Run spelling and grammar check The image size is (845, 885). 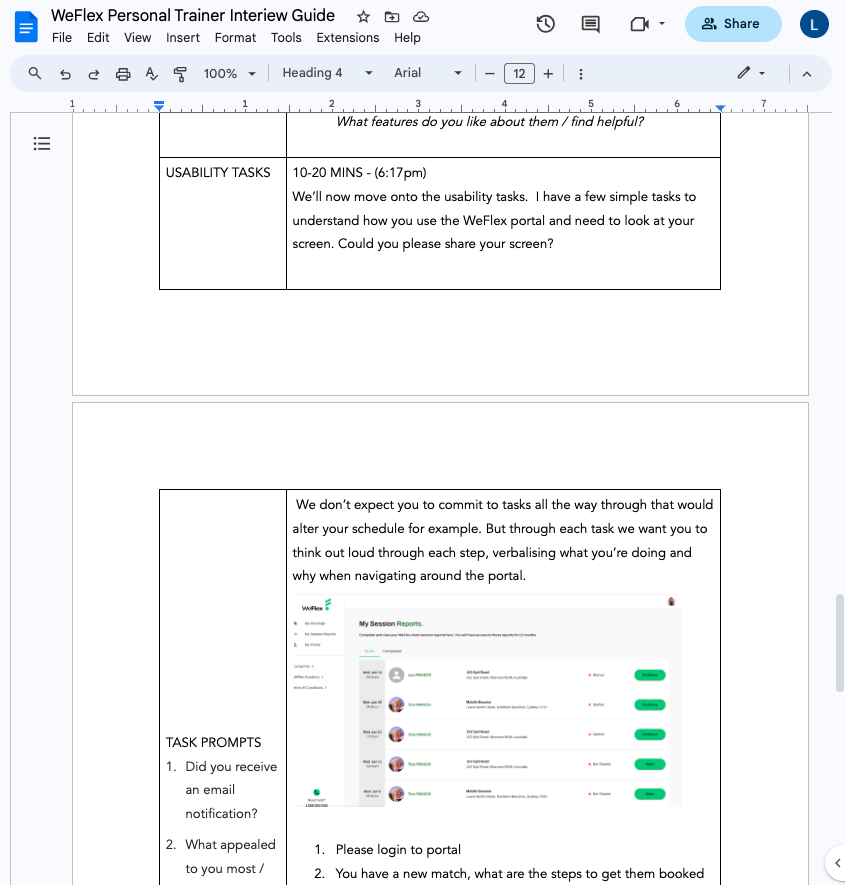pyautogui.click(x=151, y=74)
